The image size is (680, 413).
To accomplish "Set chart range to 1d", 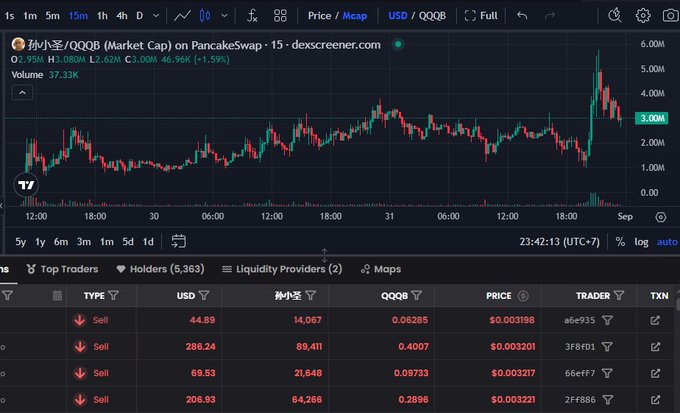I will pyautogui.click(x=148, y=242).
